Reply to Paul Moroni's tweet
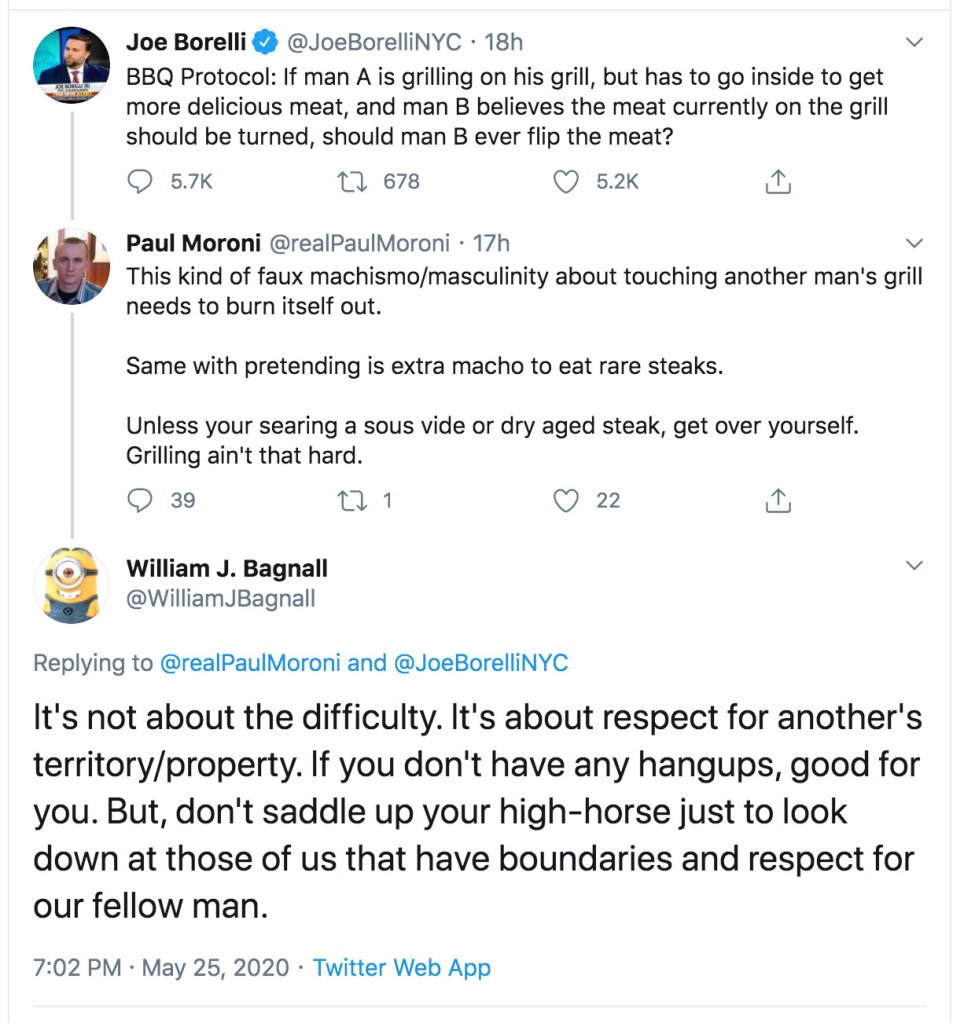This screenshot has width=964, height=1023. pos(142,500)
